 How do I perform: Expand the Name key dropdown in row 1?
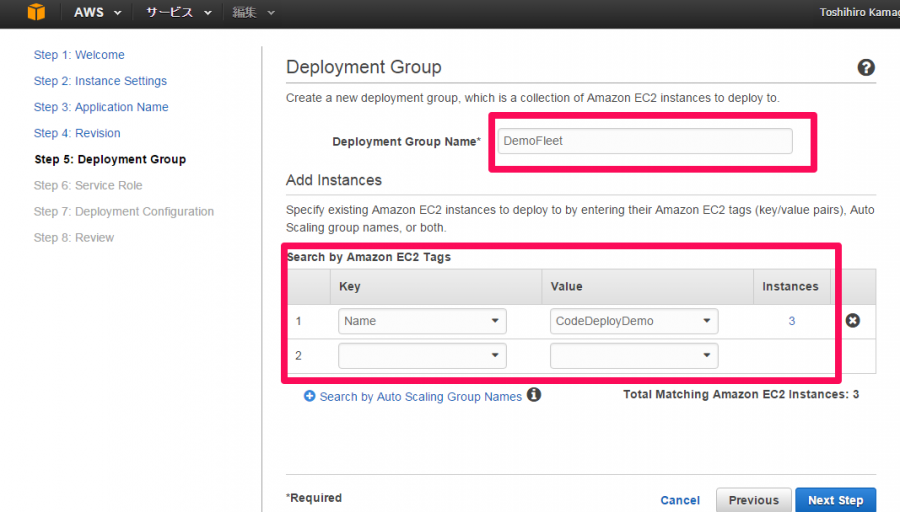click(x=422, y=321)
